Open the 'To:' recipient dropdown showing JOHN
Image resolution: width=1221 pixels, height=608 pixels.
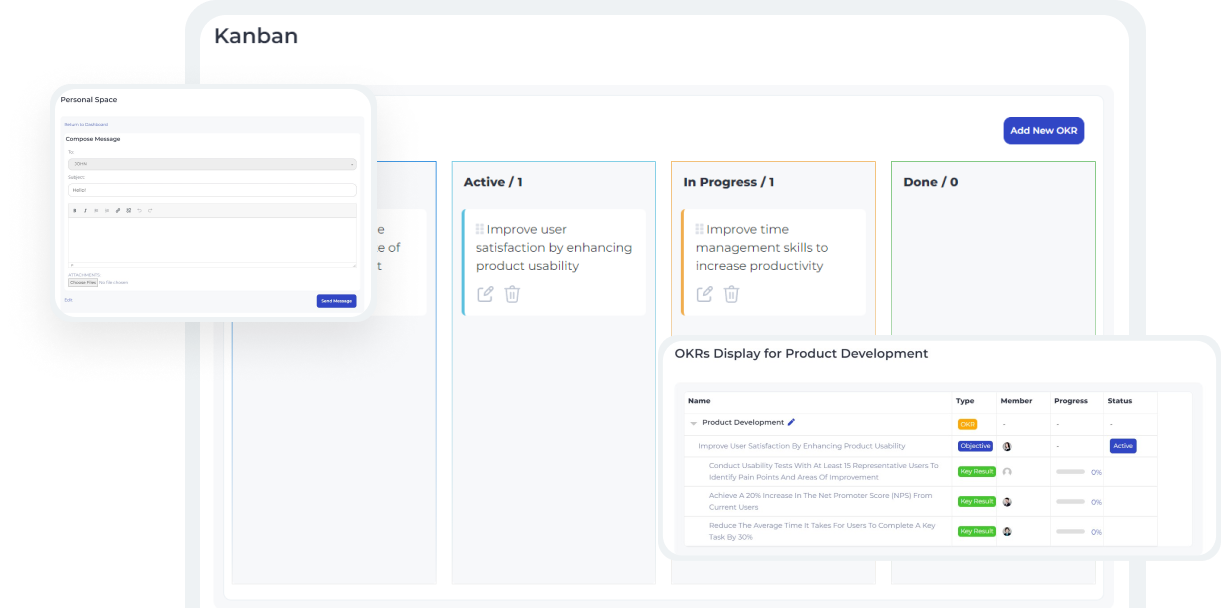(212, 162)
